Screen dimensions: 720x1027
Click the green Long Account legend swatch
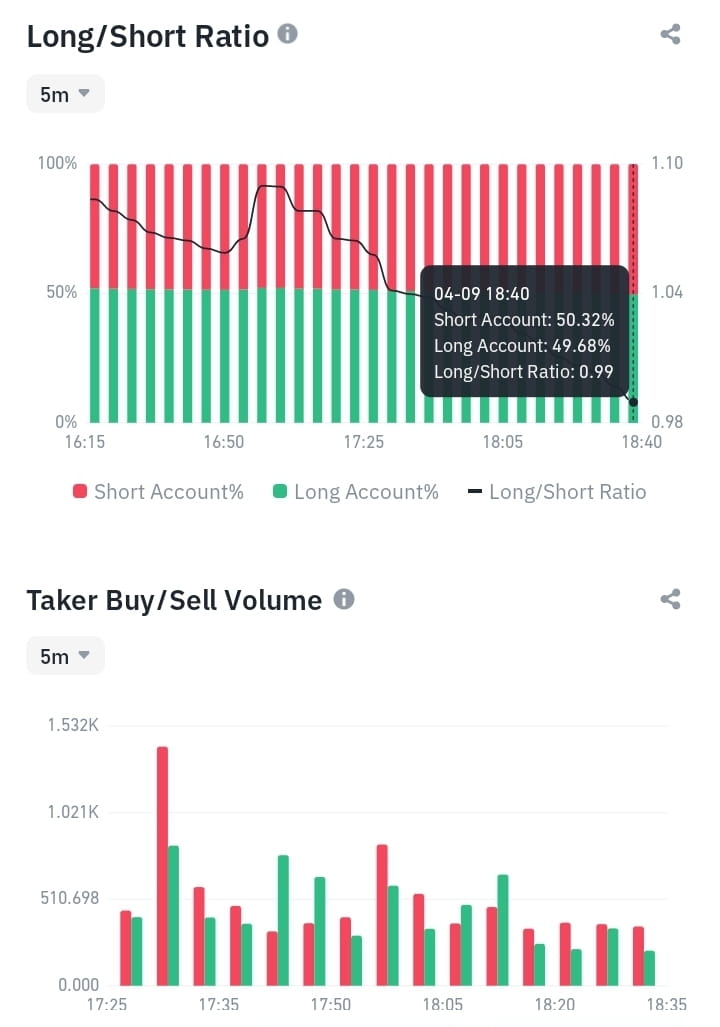pyautogui.click(x=280, y=491)
